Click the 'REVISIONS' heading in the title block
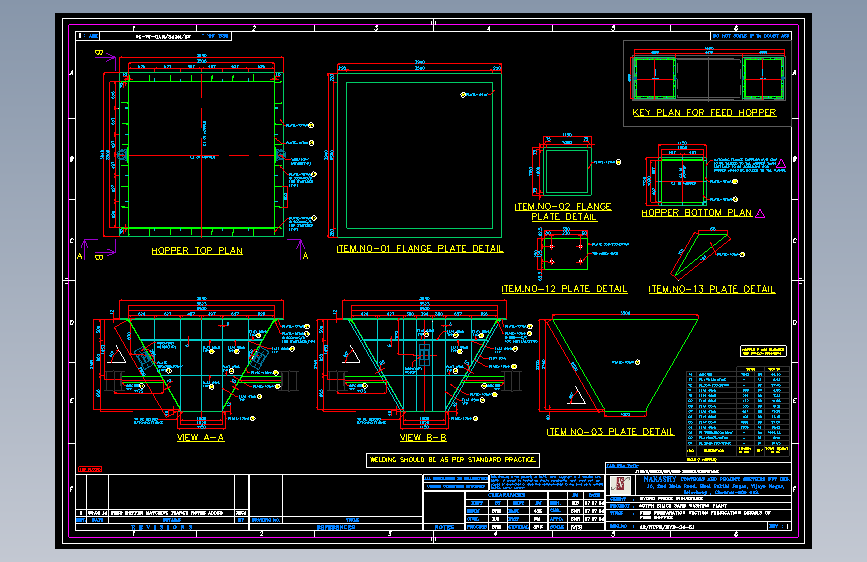Screen dimensions: 867x562 162,527
